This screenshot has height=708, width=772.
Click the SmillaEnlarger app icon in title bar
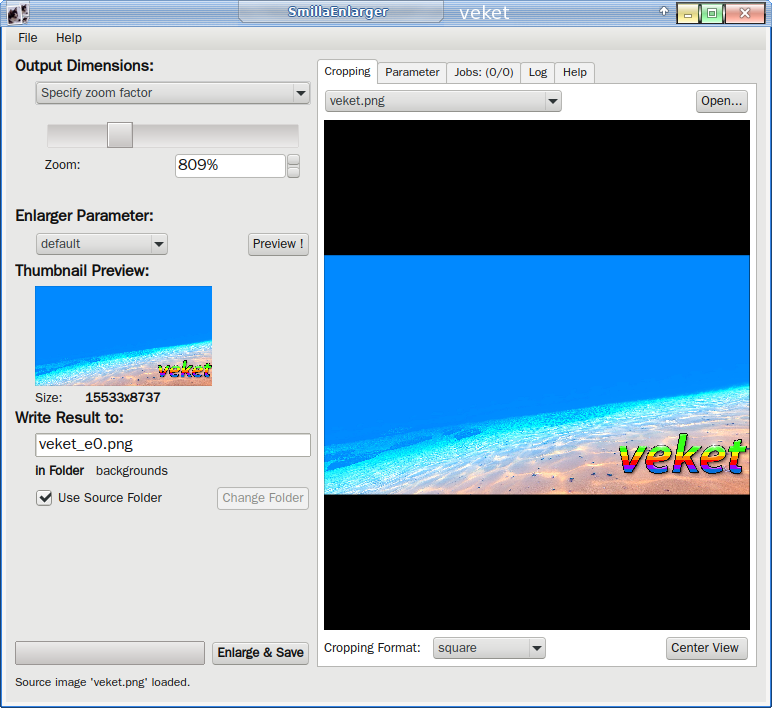pyautogui.click(x=18, y=13)
